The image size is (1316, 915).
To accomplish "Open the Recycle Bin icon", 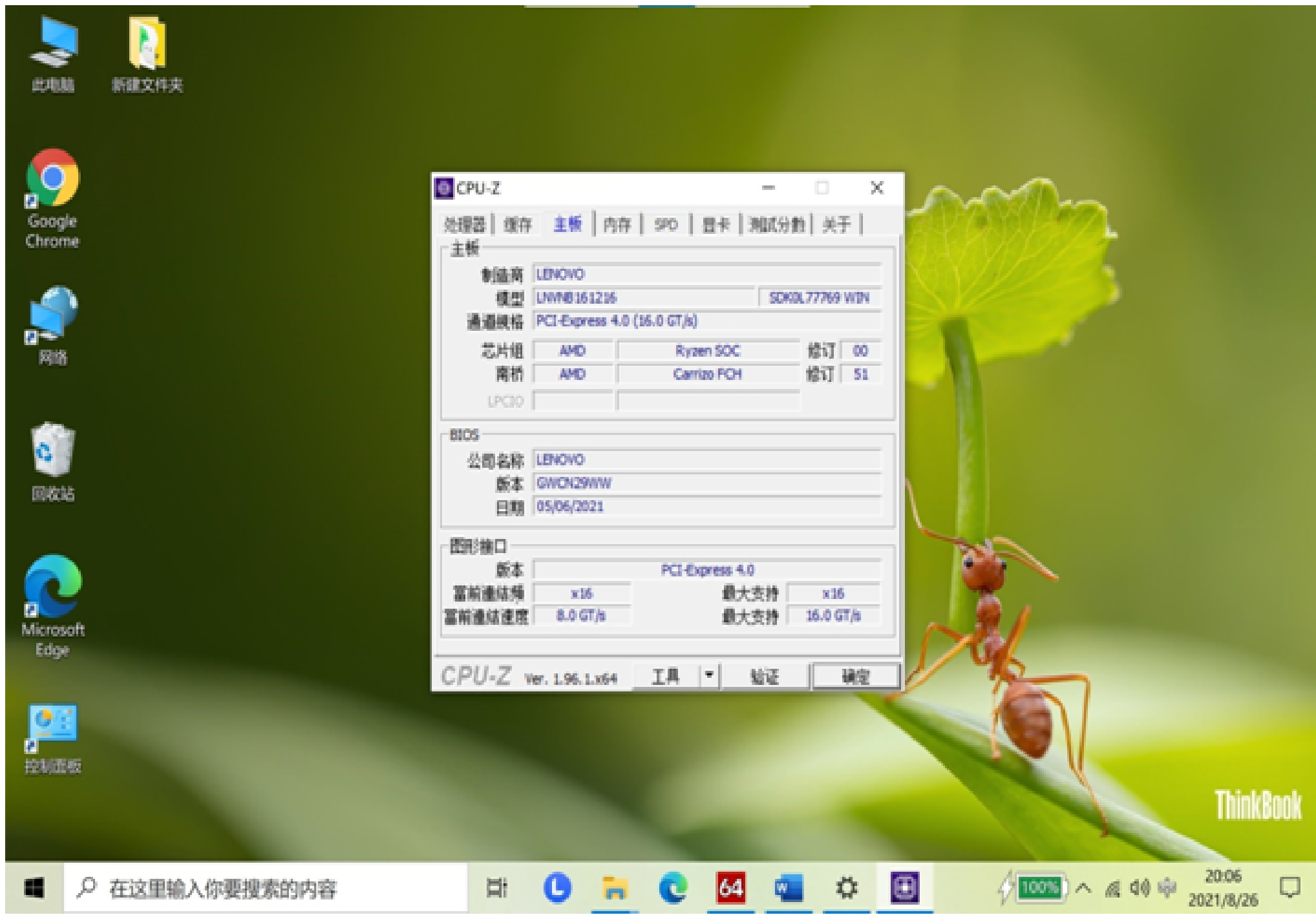I will point(52,462).
